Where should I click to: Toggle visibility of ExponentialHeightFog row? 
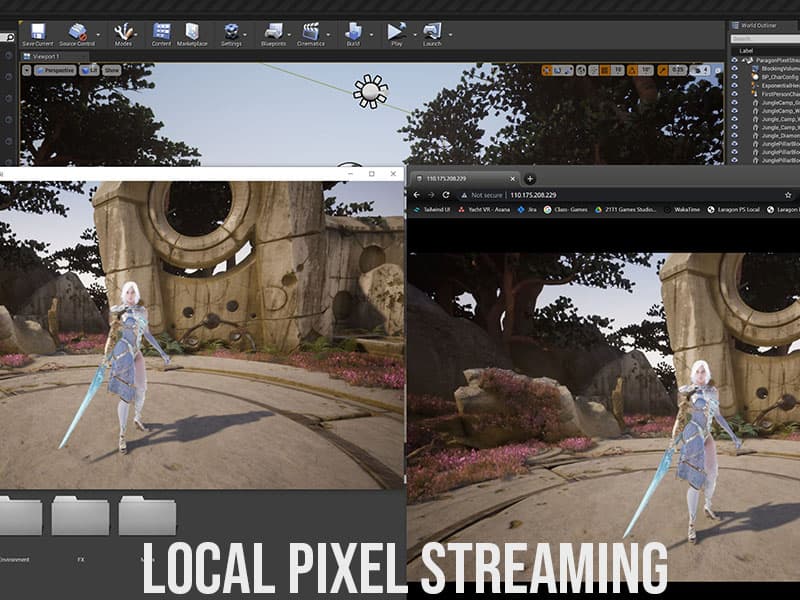tap(735, 85)
